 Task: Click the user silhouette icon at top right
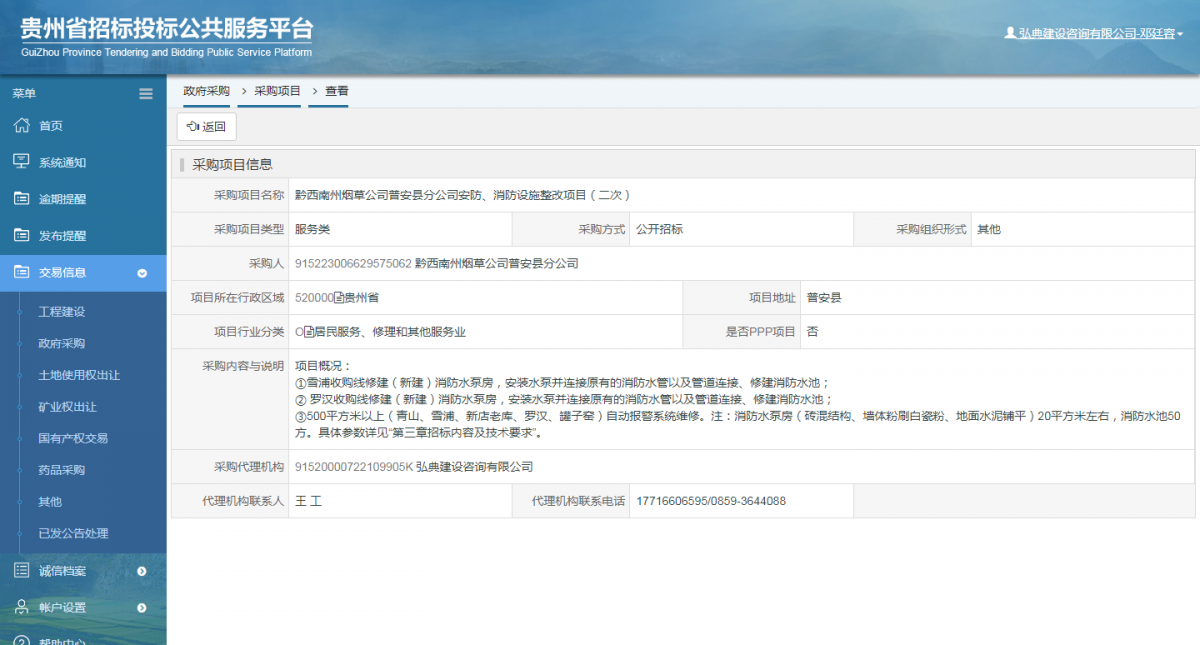pos(1010,32)
